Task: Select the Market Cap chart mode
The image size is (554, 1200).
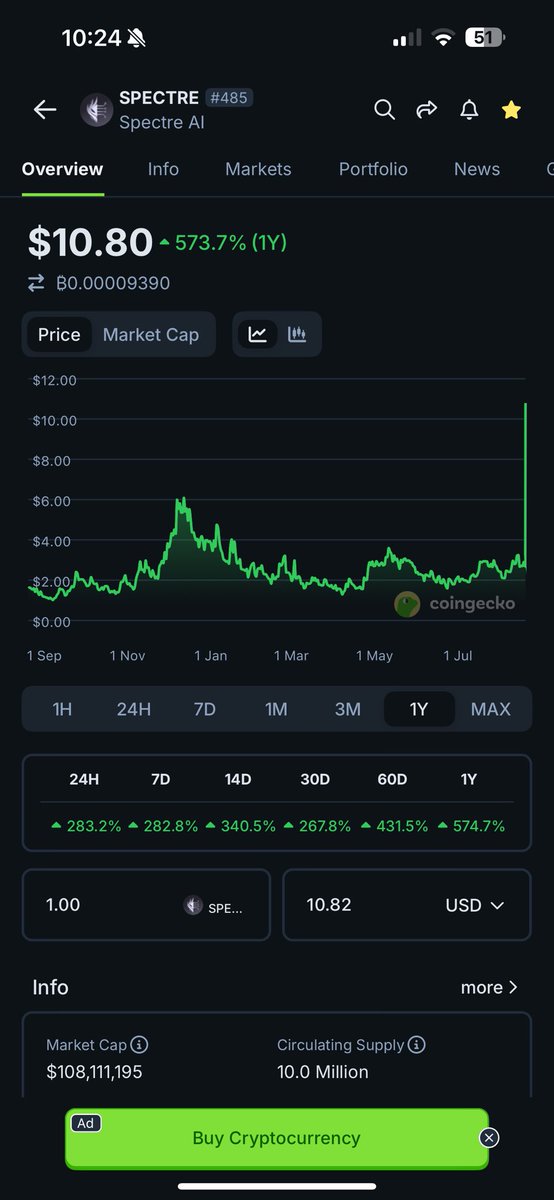Action: point(151,335)
